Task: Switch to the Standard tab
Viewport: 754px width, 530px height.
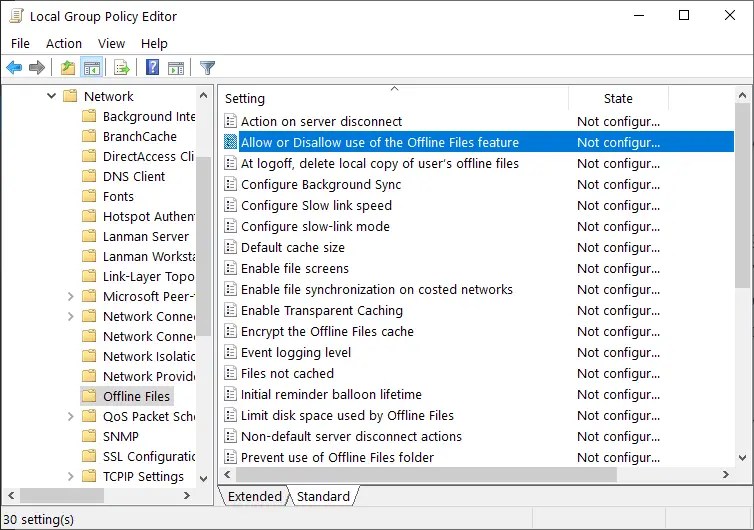Action: point(323,496)
